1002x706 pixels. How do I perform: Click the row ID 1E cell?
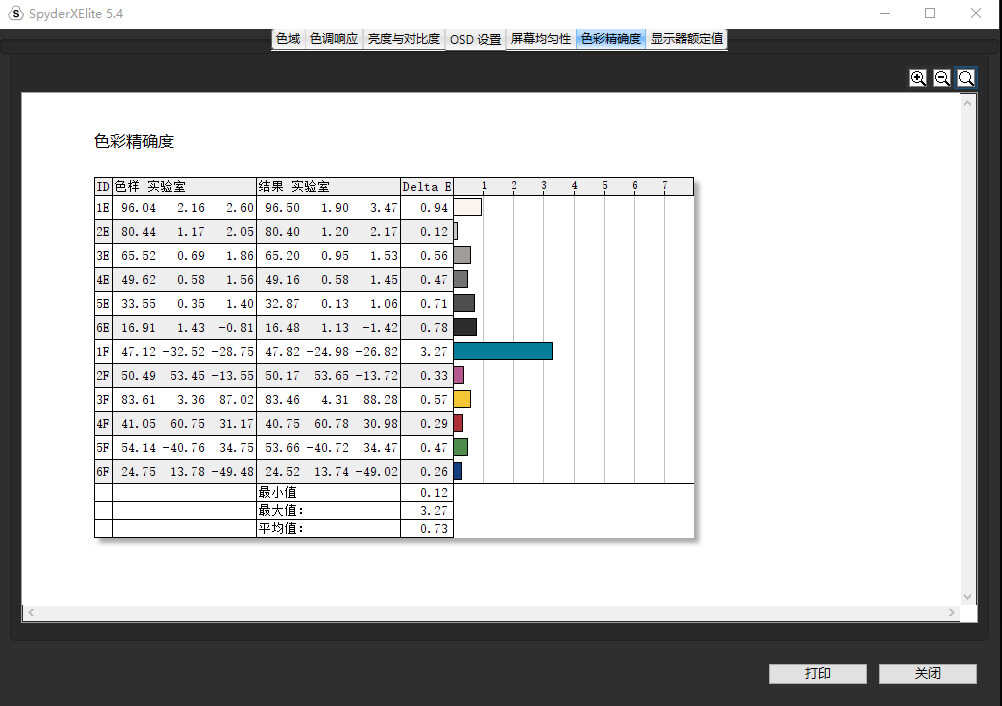click(103, 208)
